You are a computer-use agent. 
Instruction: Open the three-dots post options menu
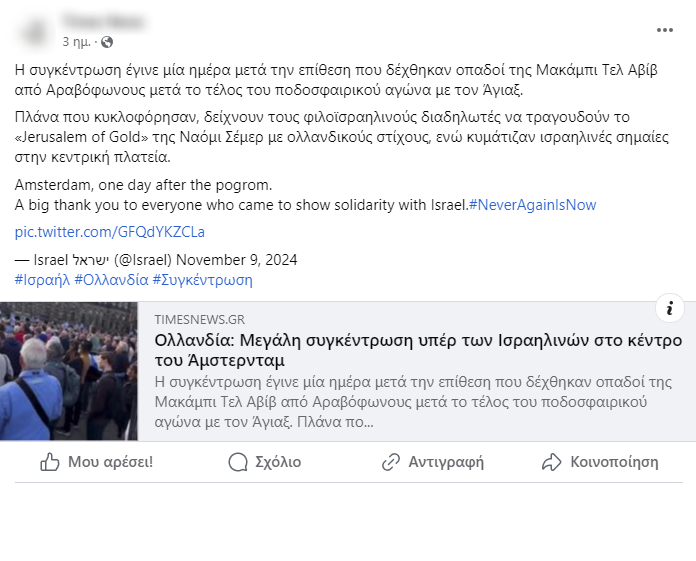(664, 30)
